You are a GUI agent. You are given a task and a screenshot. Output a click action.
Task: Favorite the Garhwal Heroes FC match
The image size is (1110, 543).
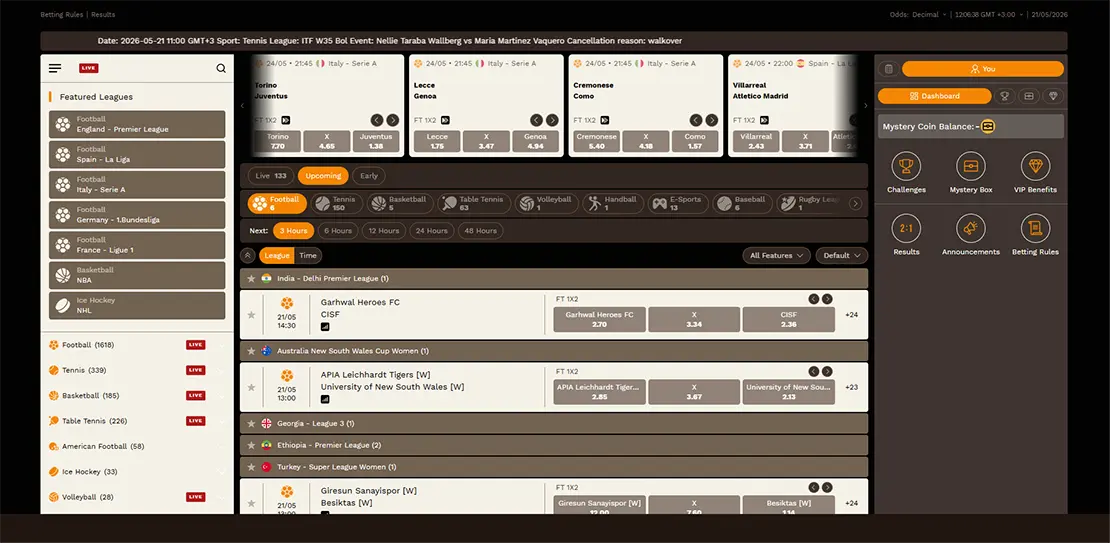pyautogui.click(x=251, y=315)
